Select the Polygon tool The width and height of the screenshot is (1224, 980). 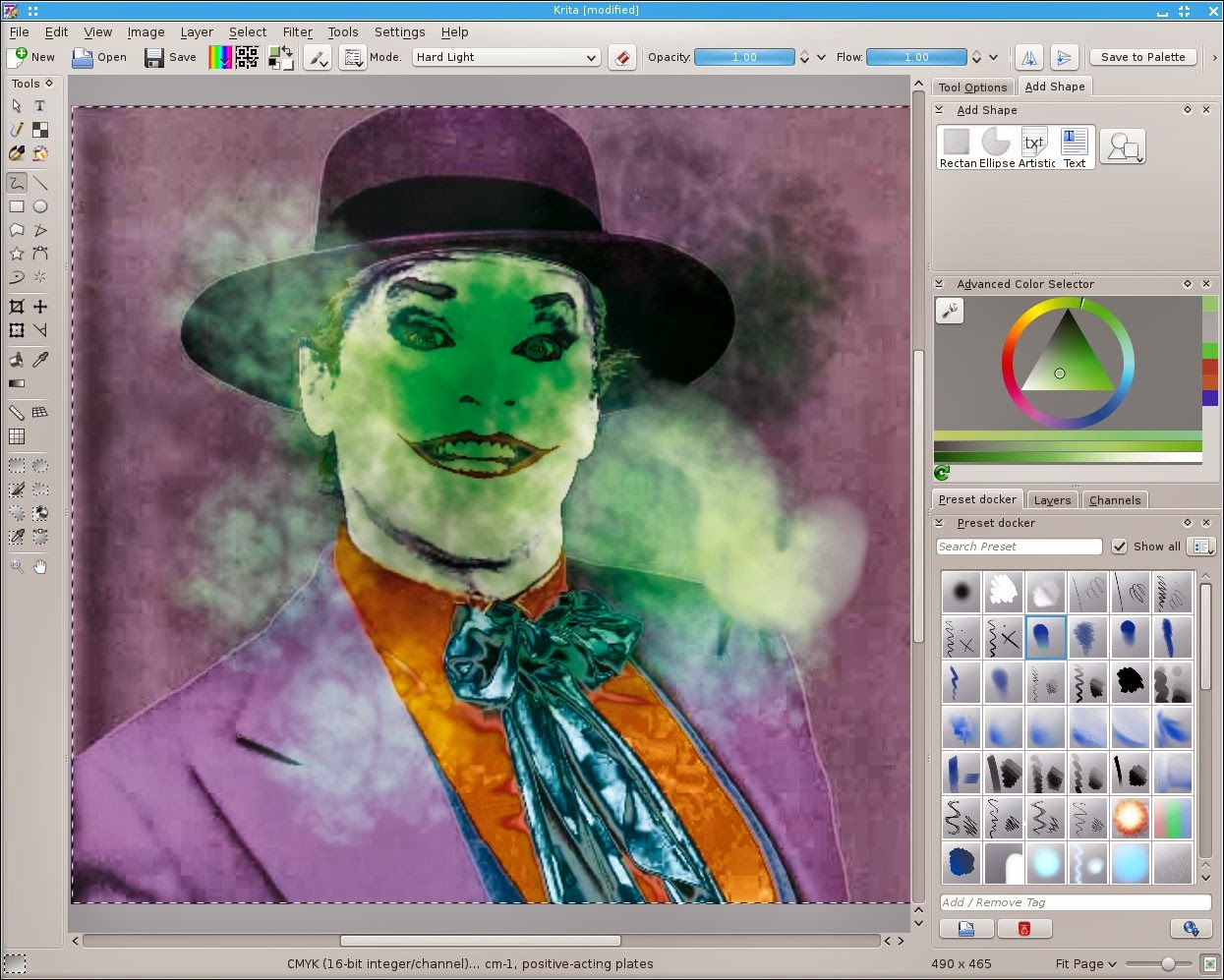17,230
